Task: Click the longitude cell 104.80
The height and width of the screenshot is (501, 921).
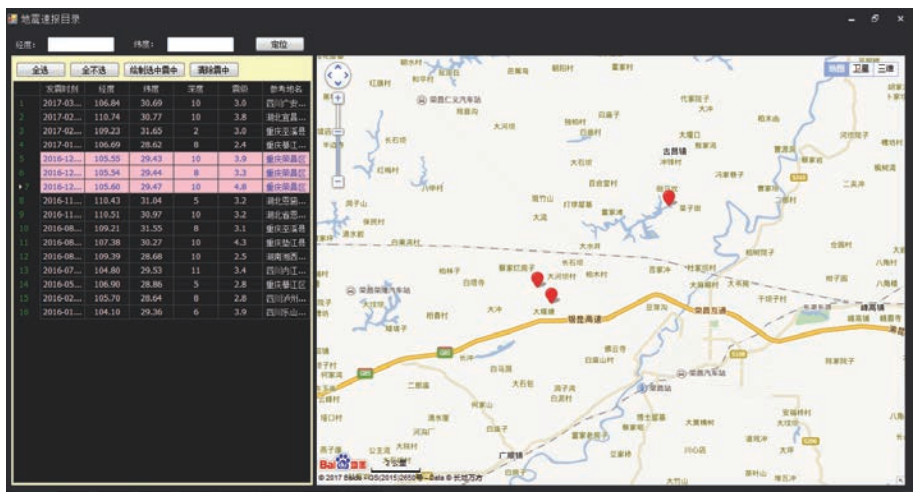Action: tap(107, 270)
